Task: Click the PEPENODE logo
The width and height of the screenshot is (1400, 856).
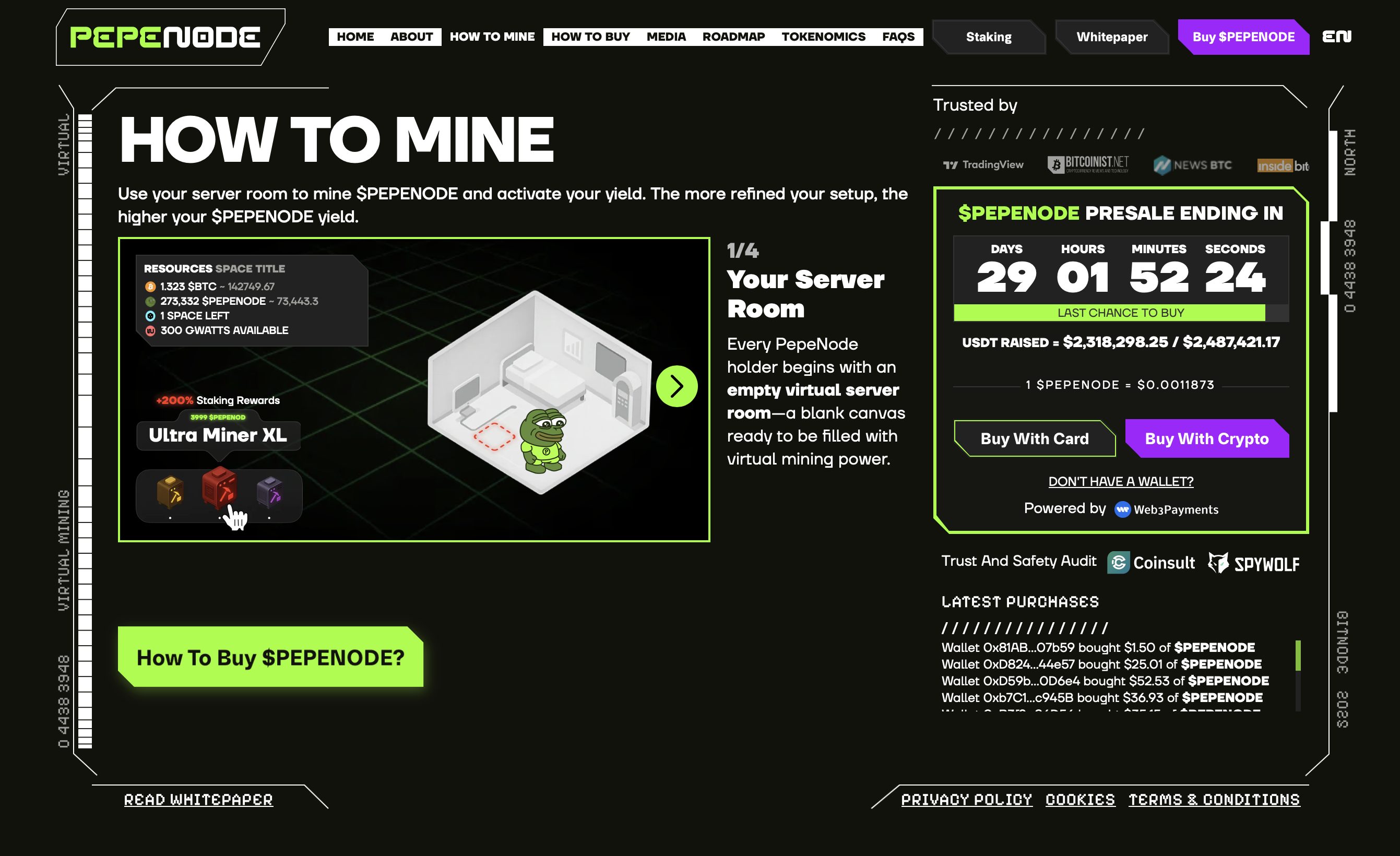Action: [x=165, y=38]
